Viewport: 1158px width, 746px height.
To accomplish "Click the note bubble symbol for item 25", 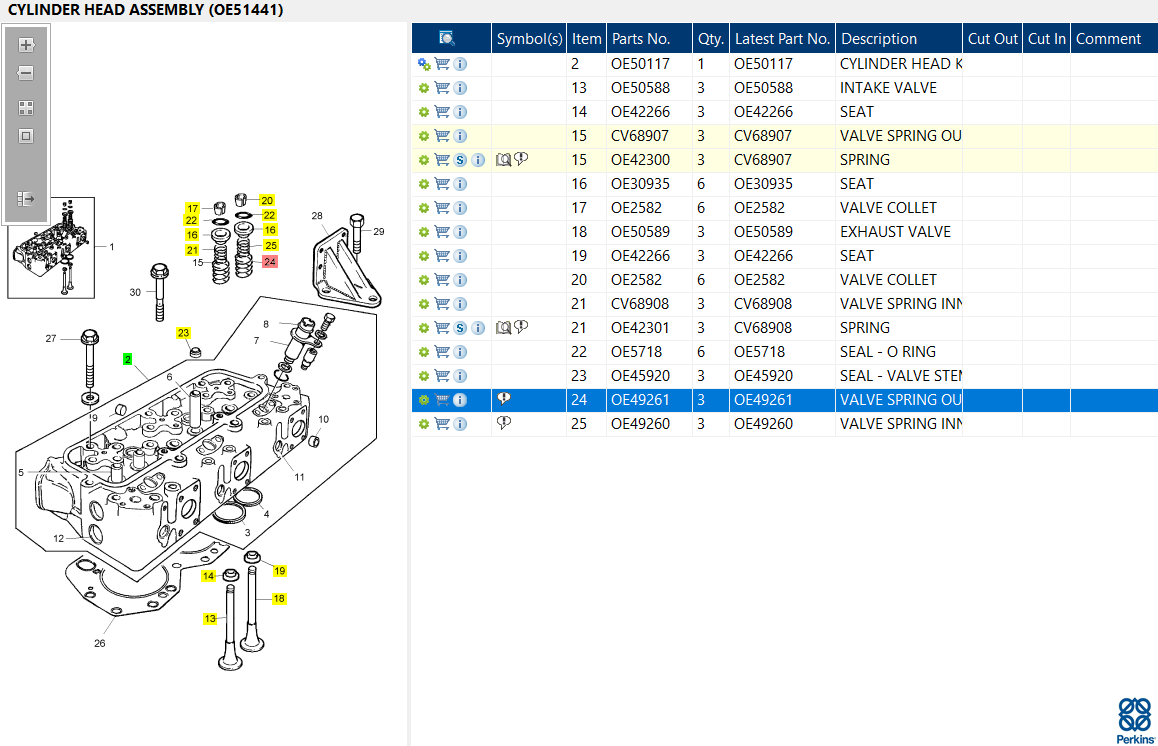I will pyautogui.click(x=504, y=422).
